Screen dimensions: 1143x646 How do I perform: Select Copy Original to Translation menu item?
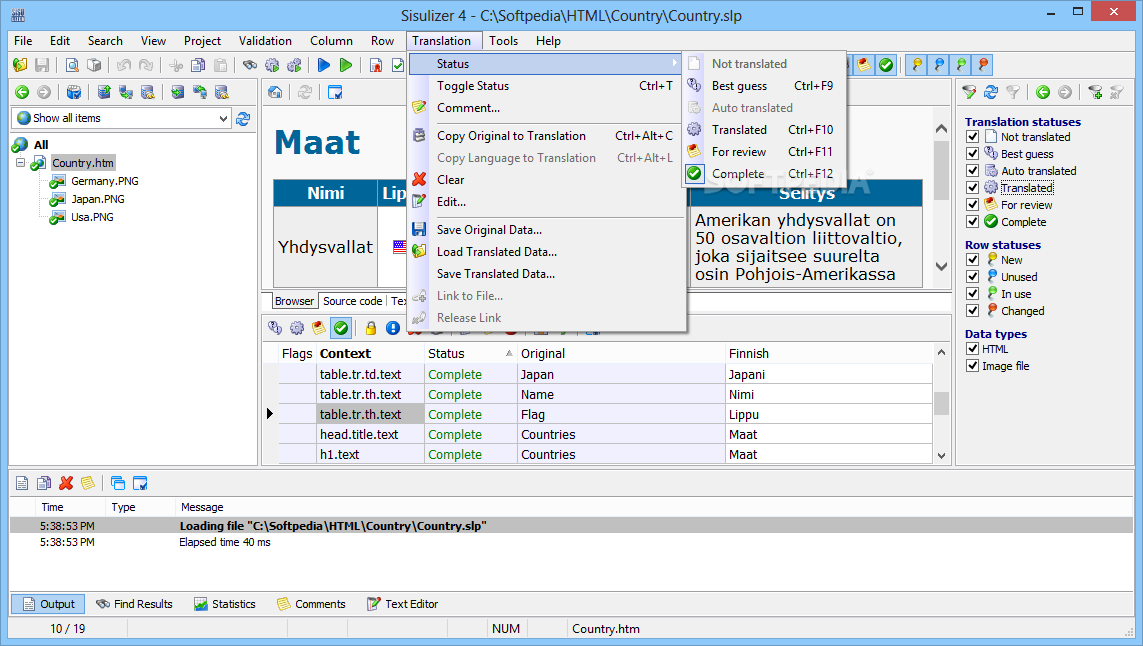pyautogui.click(x=511, y=136)
